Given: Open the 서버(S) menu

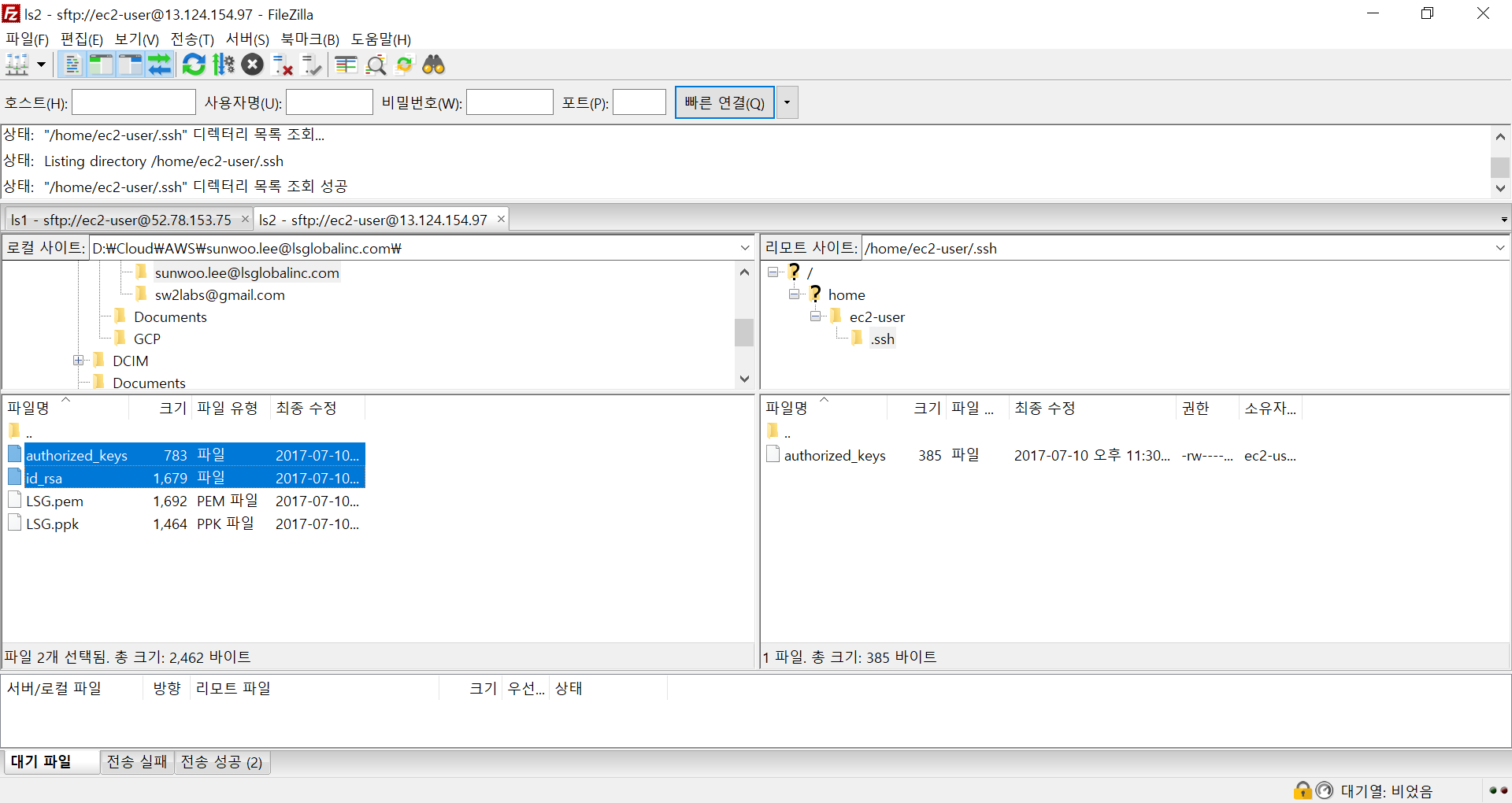Looking at the screenshot, I should tap(247, 39).
